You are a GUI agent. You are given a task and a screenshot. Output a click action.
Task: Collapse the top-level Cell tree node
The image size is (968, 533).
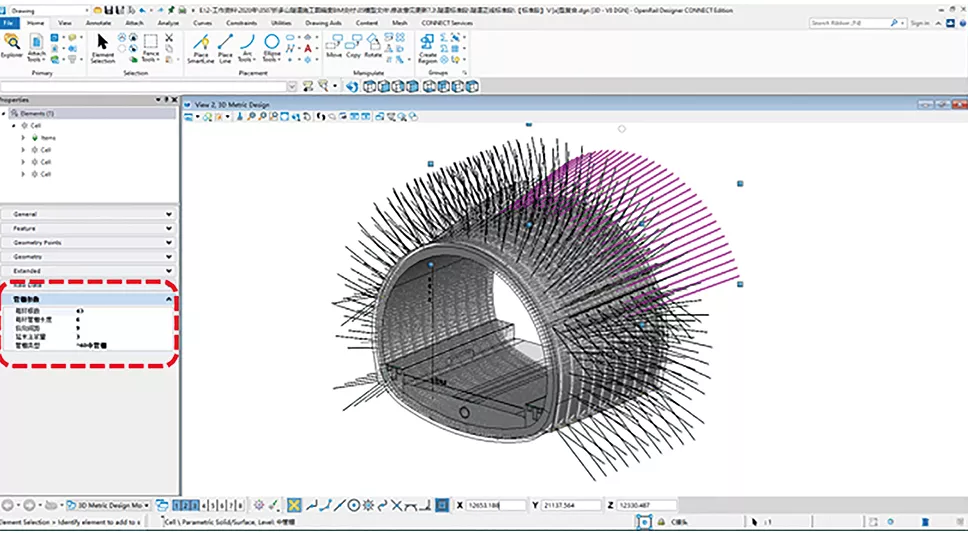click(x=14, y=125)
